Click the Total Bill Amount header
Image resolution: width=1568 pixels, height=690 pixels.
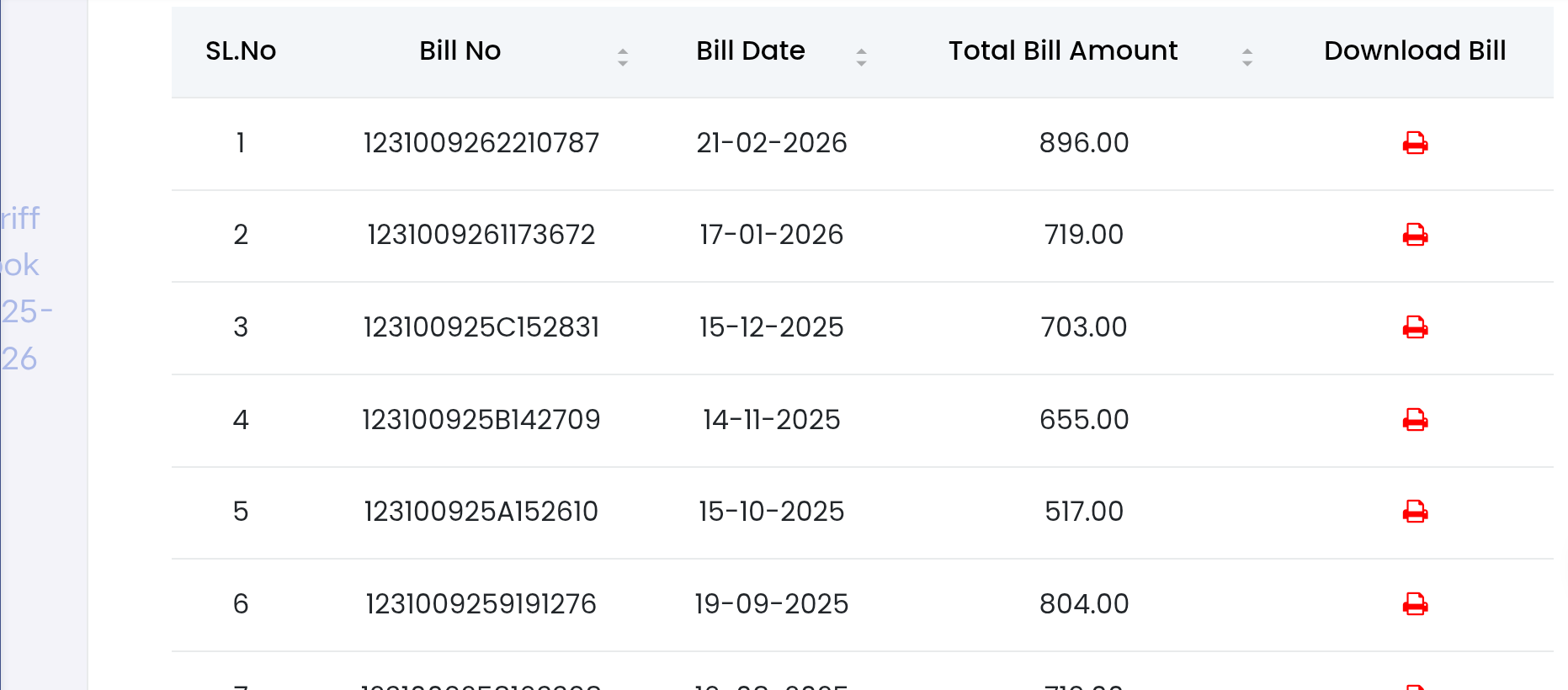pos(1062,51)
